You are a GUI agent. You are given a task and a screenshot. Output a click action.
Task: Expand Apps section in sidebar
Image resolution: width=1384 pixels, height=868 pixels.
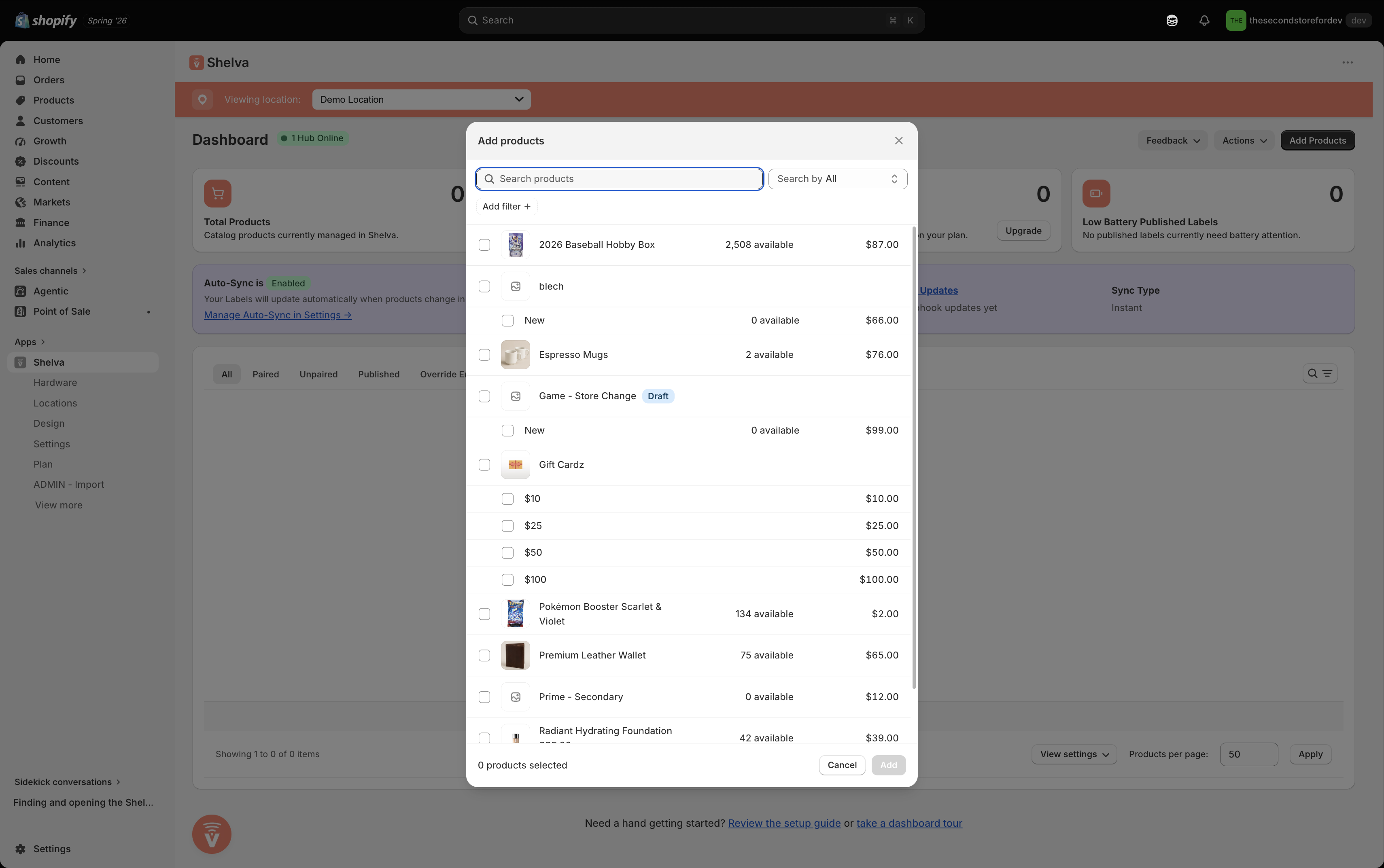click(x=30, y=342)
